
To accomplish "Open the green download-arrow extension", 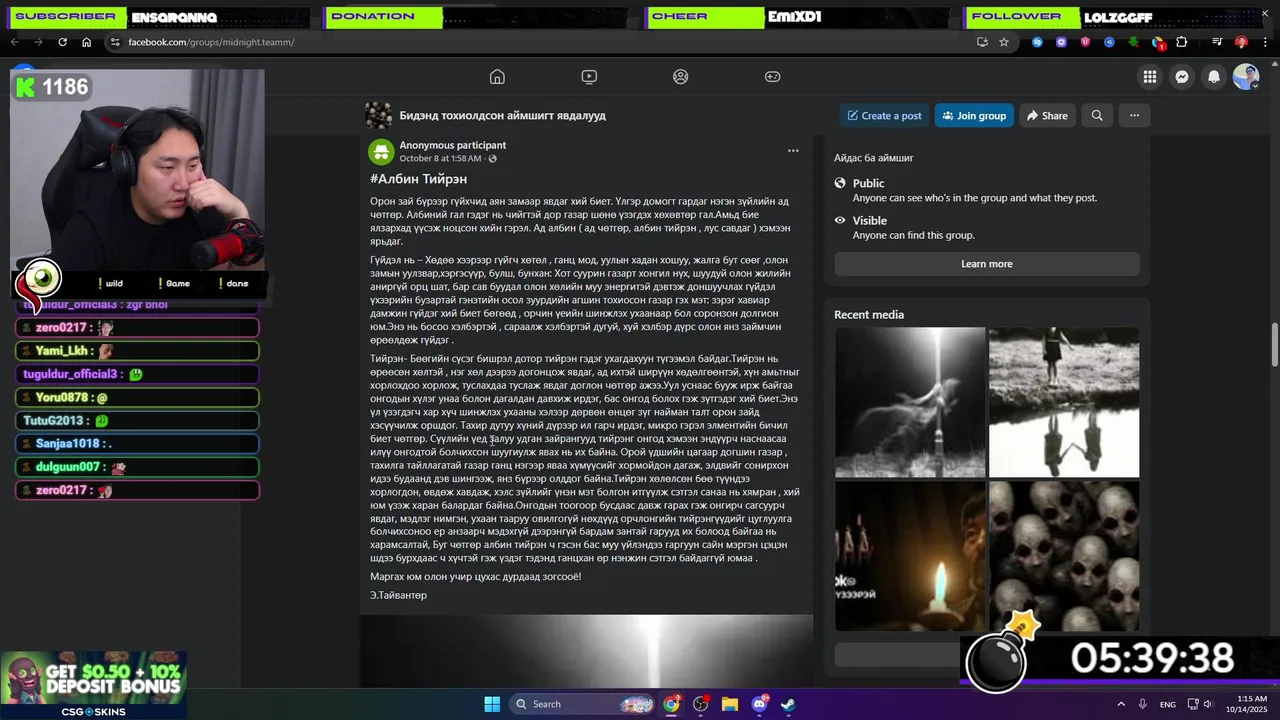I will [1133, 42].
